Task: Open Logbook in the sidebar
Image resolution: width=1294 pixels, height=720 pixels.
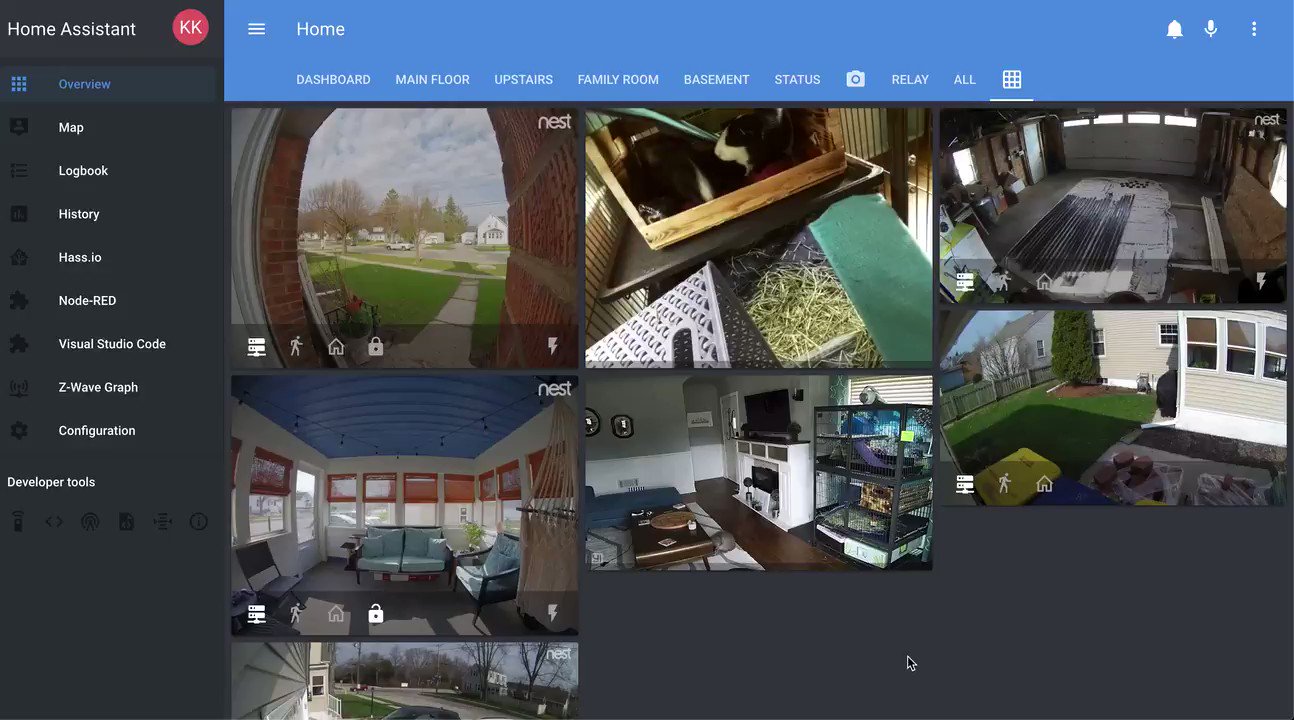Action: tap(108, 171)
